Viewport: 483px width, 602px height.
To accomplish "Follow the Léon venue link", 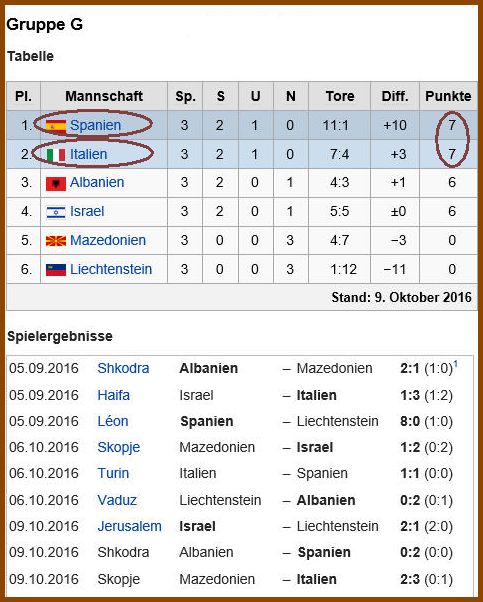I will pyautogui.click(x=112, y=421).
